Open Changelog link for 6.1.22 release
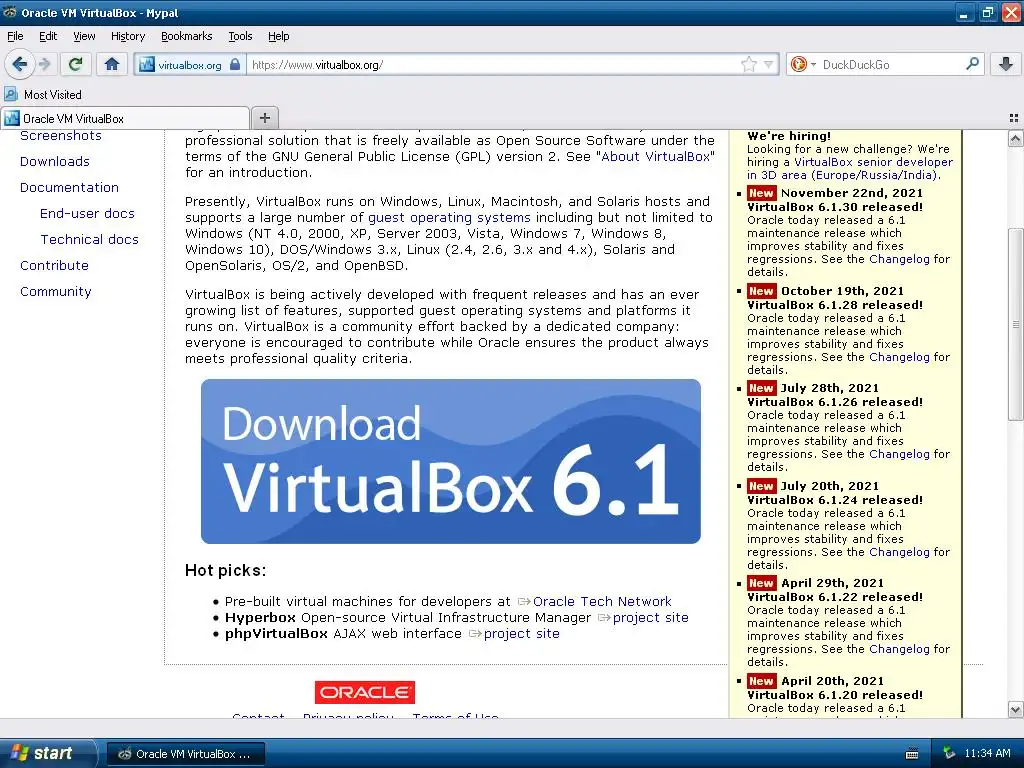The height and width of the screenshot is (768, 1024). click(899, 649)
